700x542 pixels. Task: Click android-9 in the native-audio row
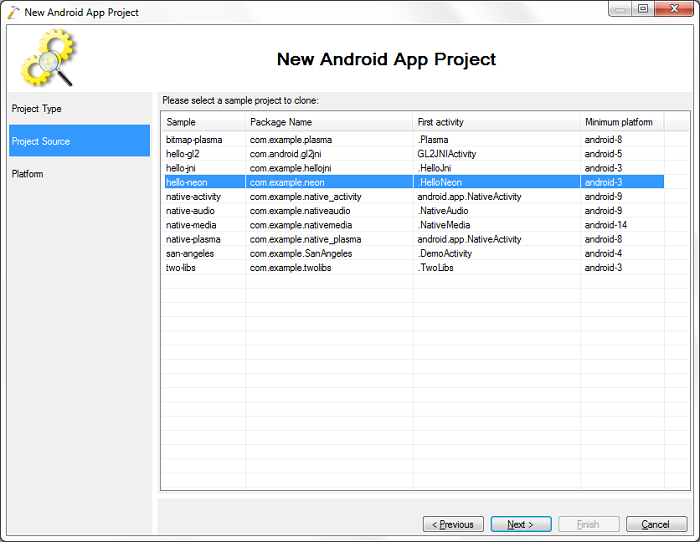(603, 211)
